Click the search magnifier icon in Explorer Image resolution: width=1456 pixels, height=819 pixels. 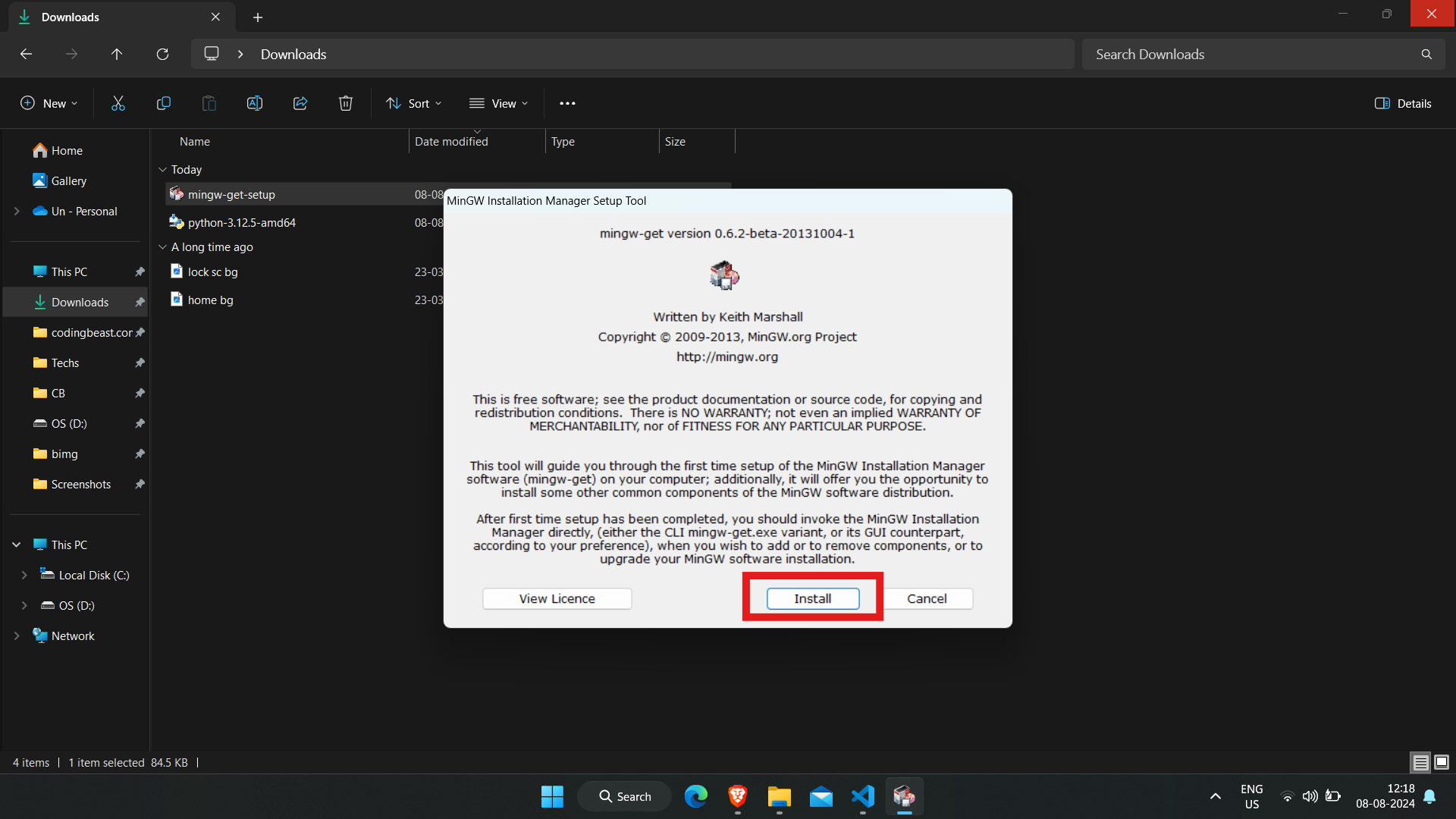[1426, 54]
